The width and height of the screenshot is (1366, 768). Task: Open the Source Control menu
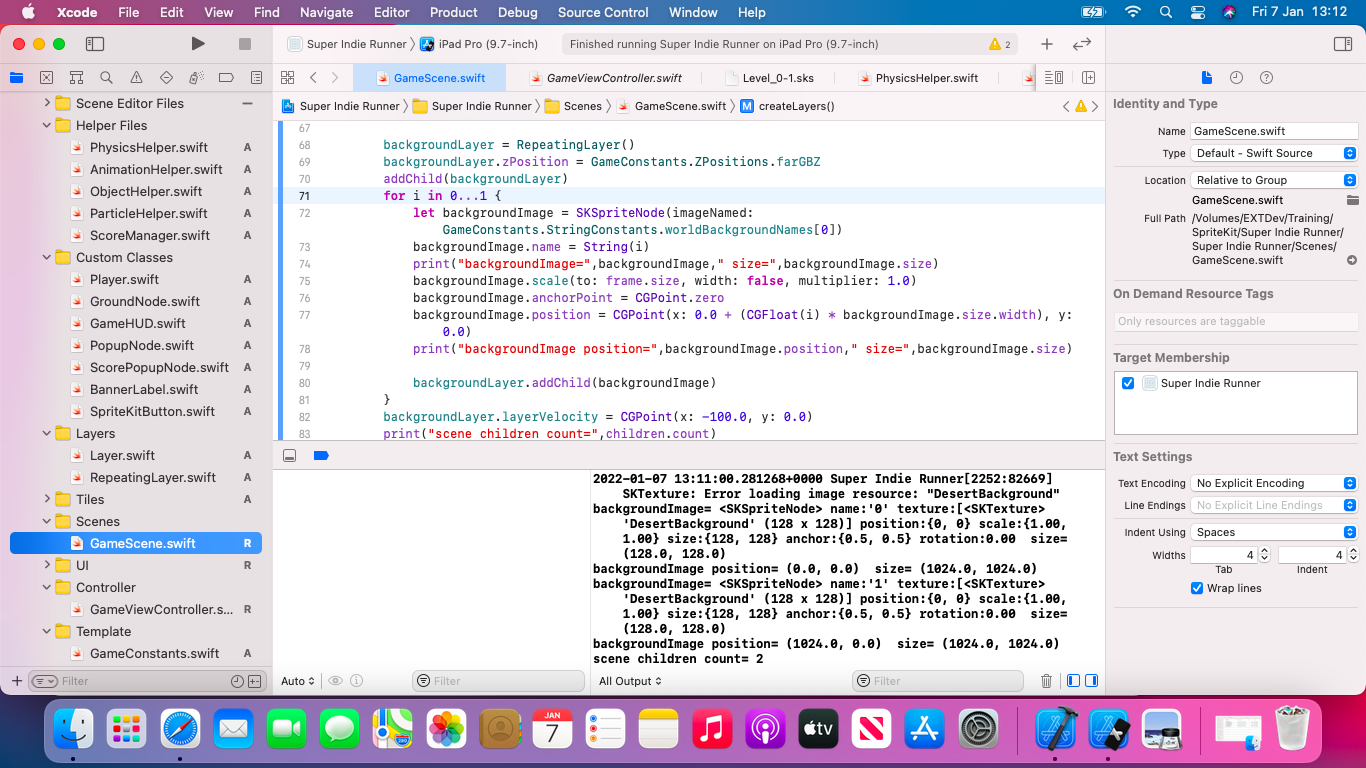pos(602,12)
